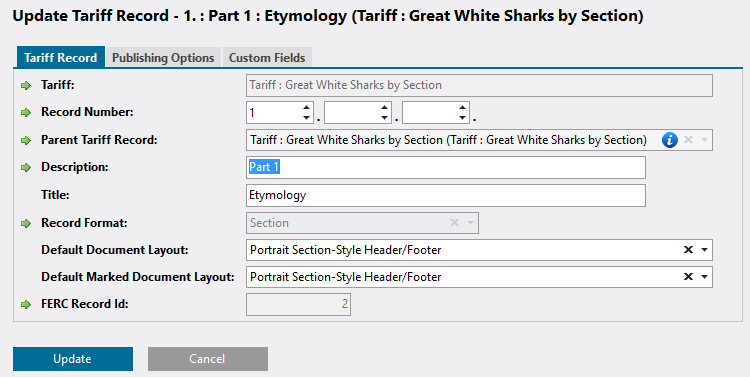Screen dimensions: 750x377
Task: Click the green arrow beside Record Format
Action: coord(26,223)
